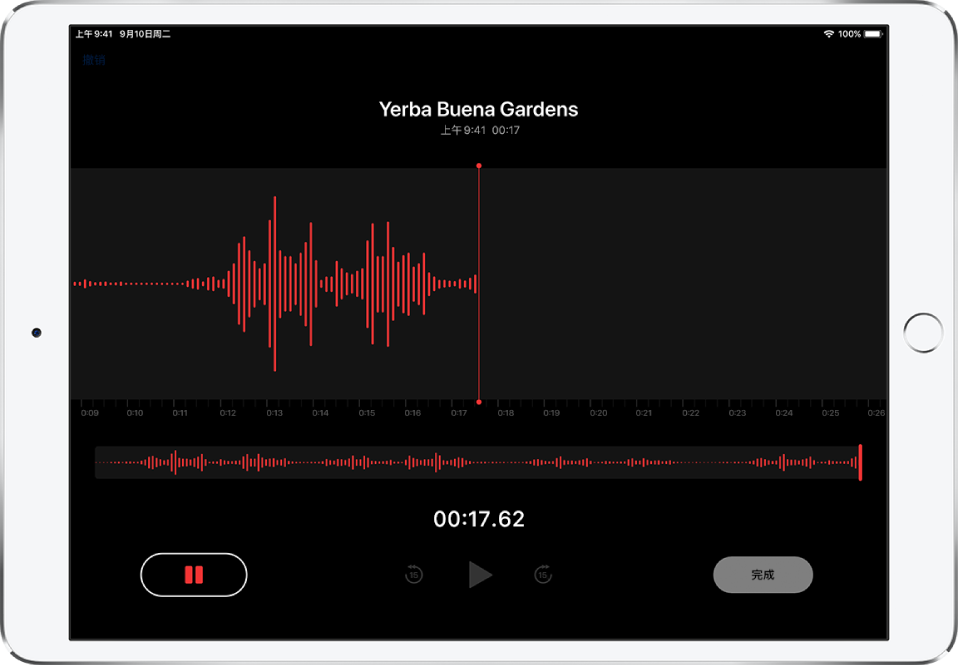The image size is (958, 665).
Task: Click the 0:20 mark on the timeline
Action: point(598,412)
